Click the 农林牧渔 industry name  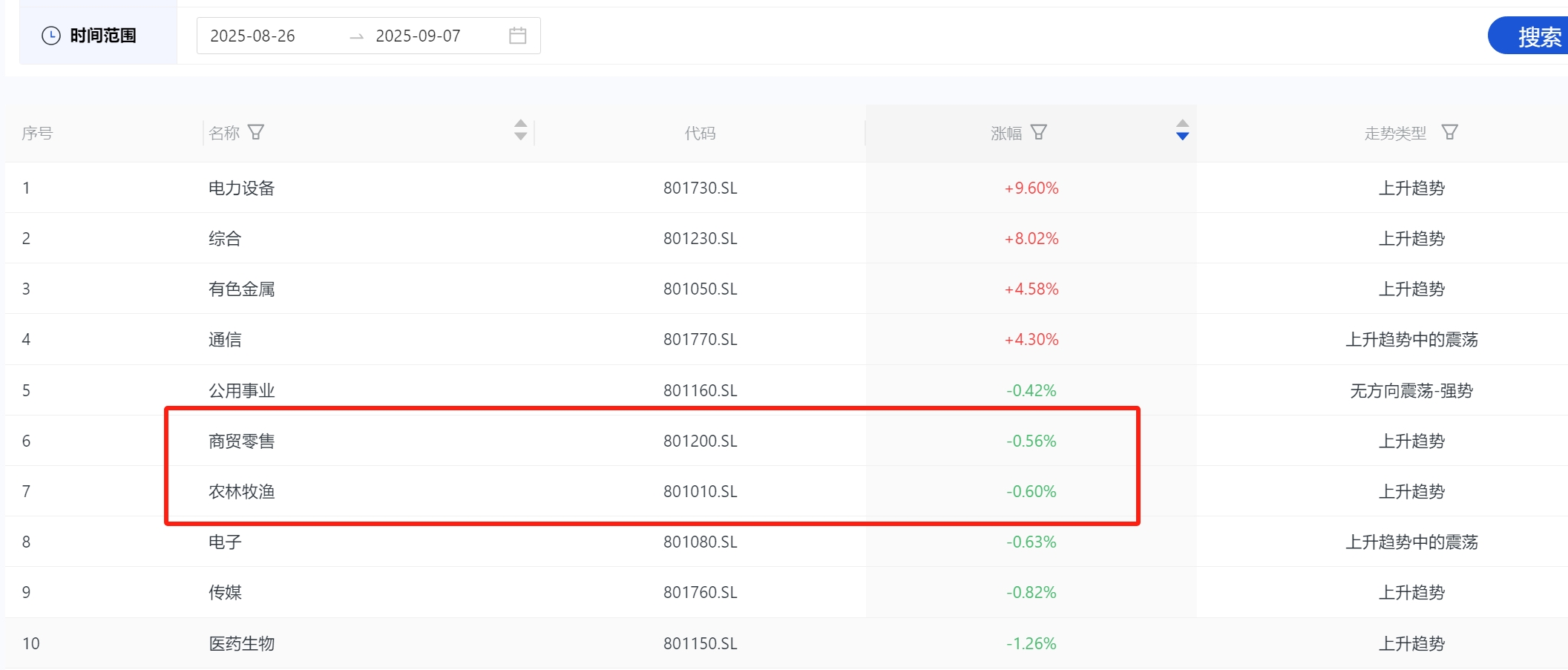241,492
